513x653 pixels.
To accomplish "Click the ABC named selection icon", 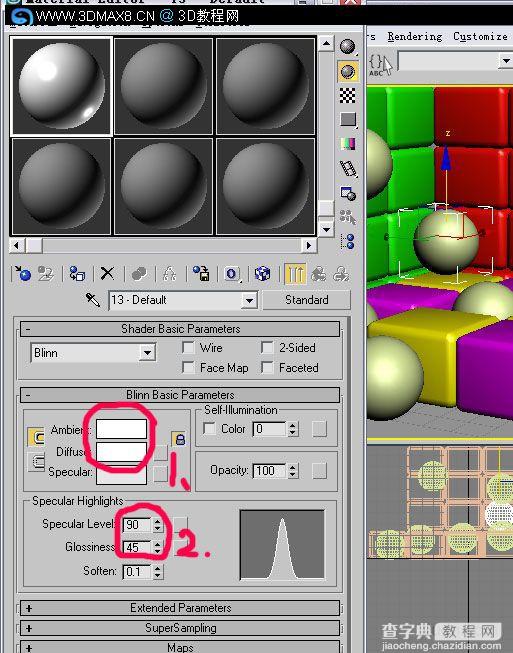I will pyautogui.click(x=380, y=65).
